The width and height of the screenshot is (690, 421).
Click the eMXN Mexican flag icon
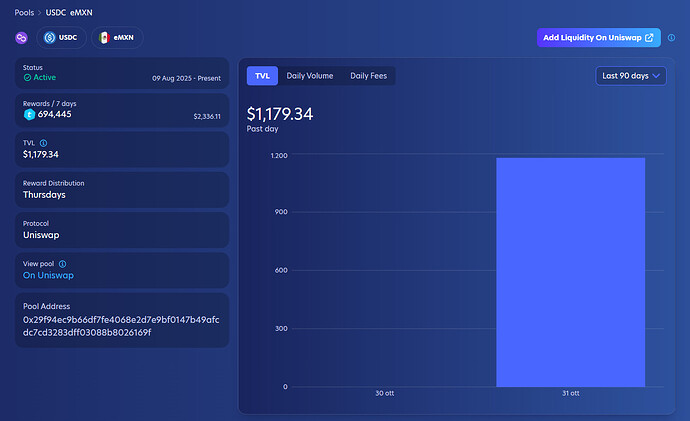click(x=104, y=38)
